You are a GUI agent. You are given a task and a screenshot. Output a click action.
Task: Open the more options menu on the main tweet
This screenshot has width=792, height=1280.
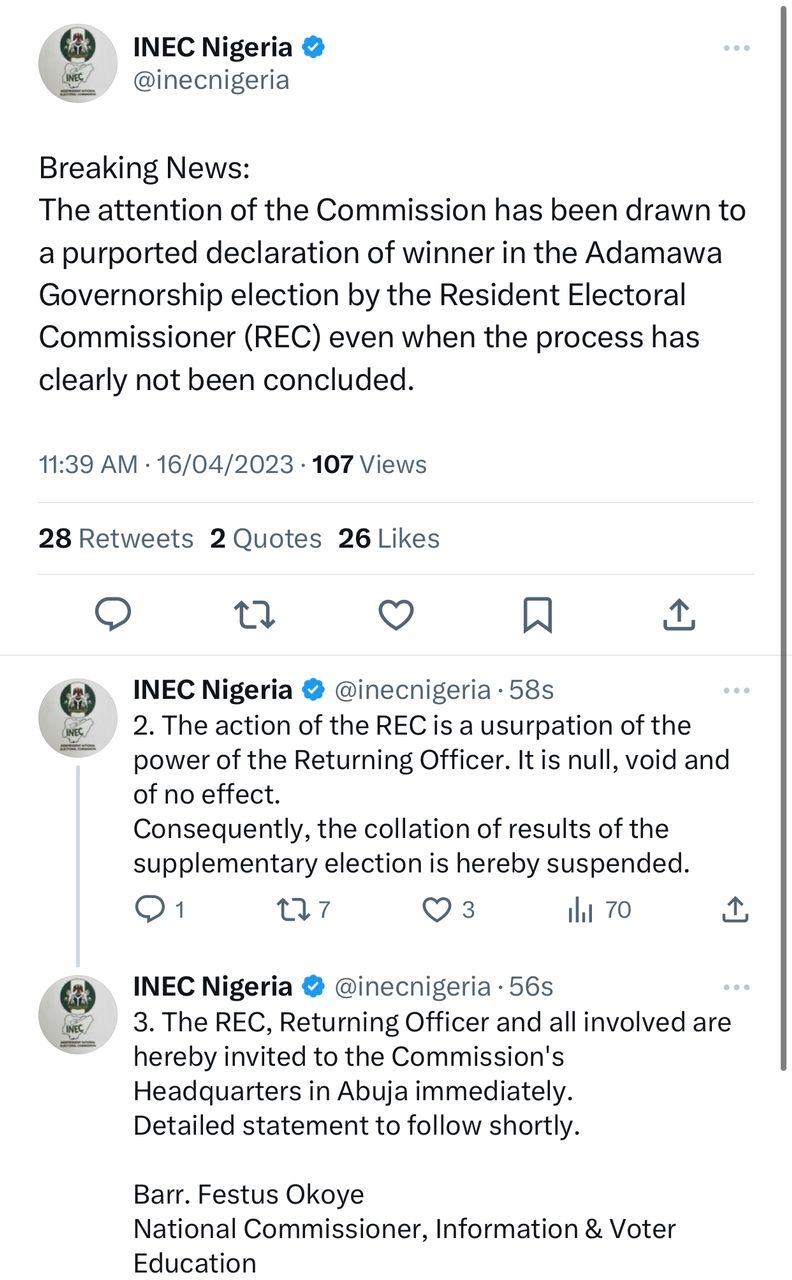(x=736, y=47)
